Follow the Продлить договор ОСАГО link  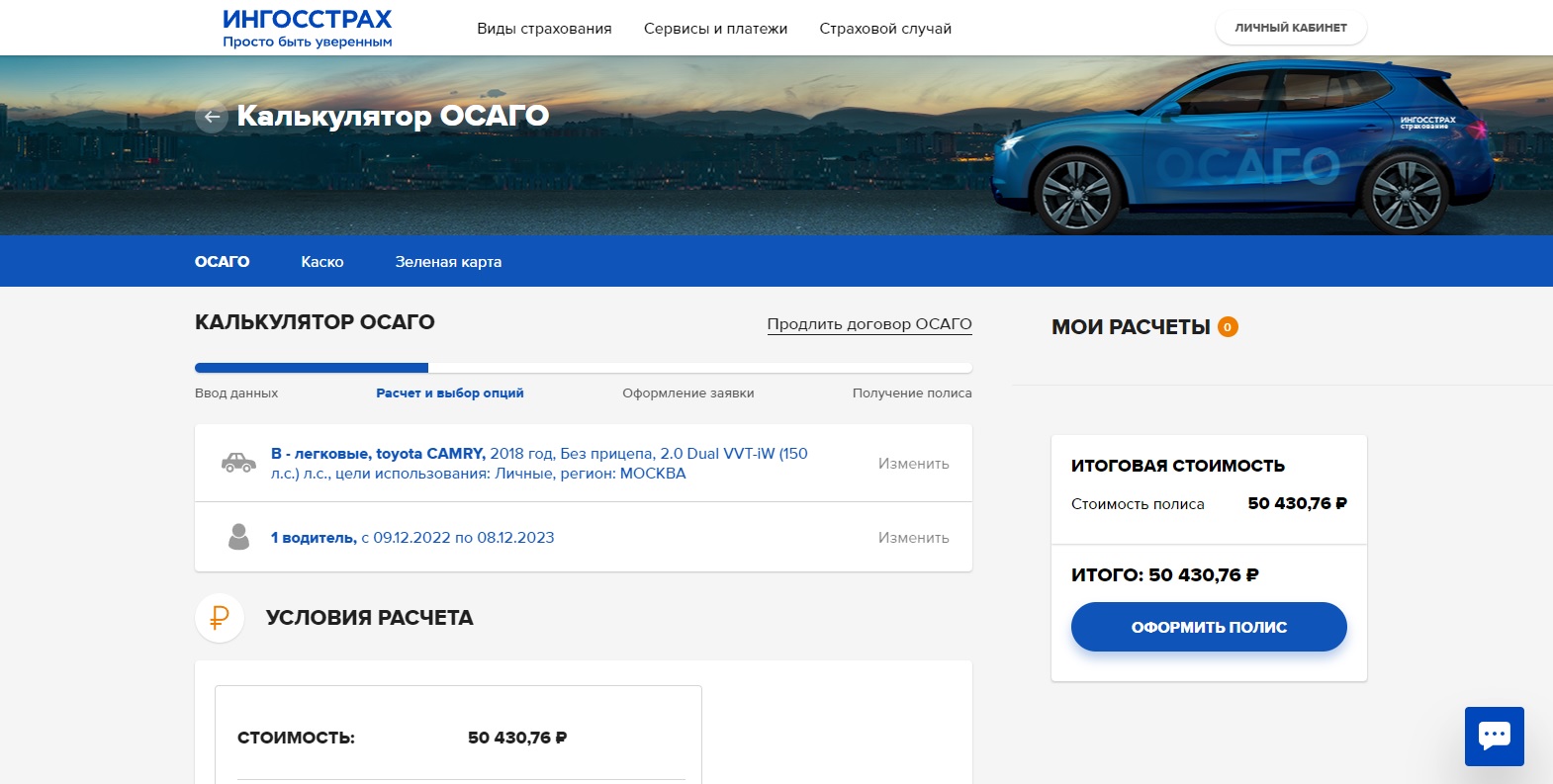[x=869, y=324]
